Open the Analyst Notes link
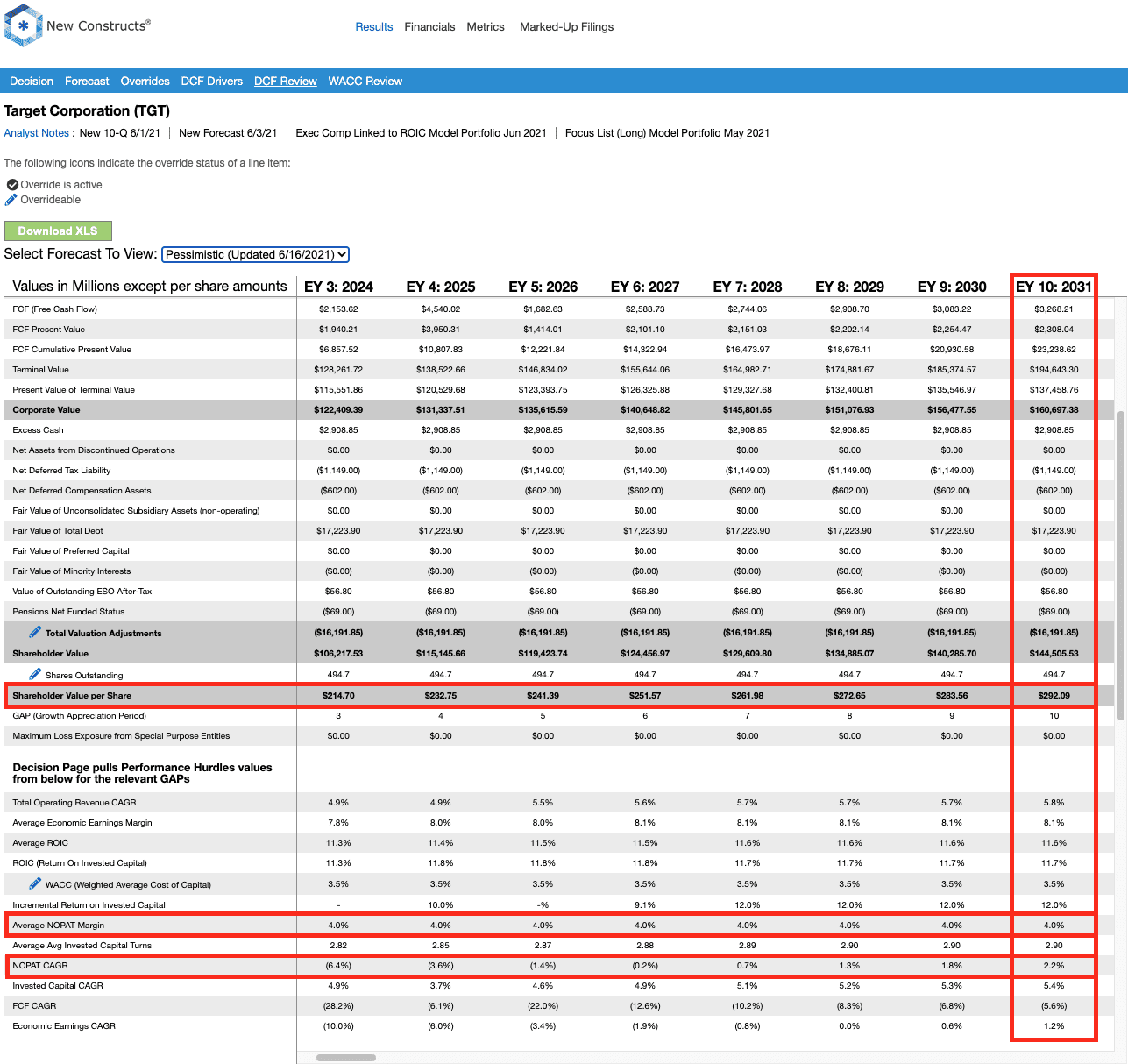Image resolution: width=1128 pixels, height=1064 pixels. [37, 133]
